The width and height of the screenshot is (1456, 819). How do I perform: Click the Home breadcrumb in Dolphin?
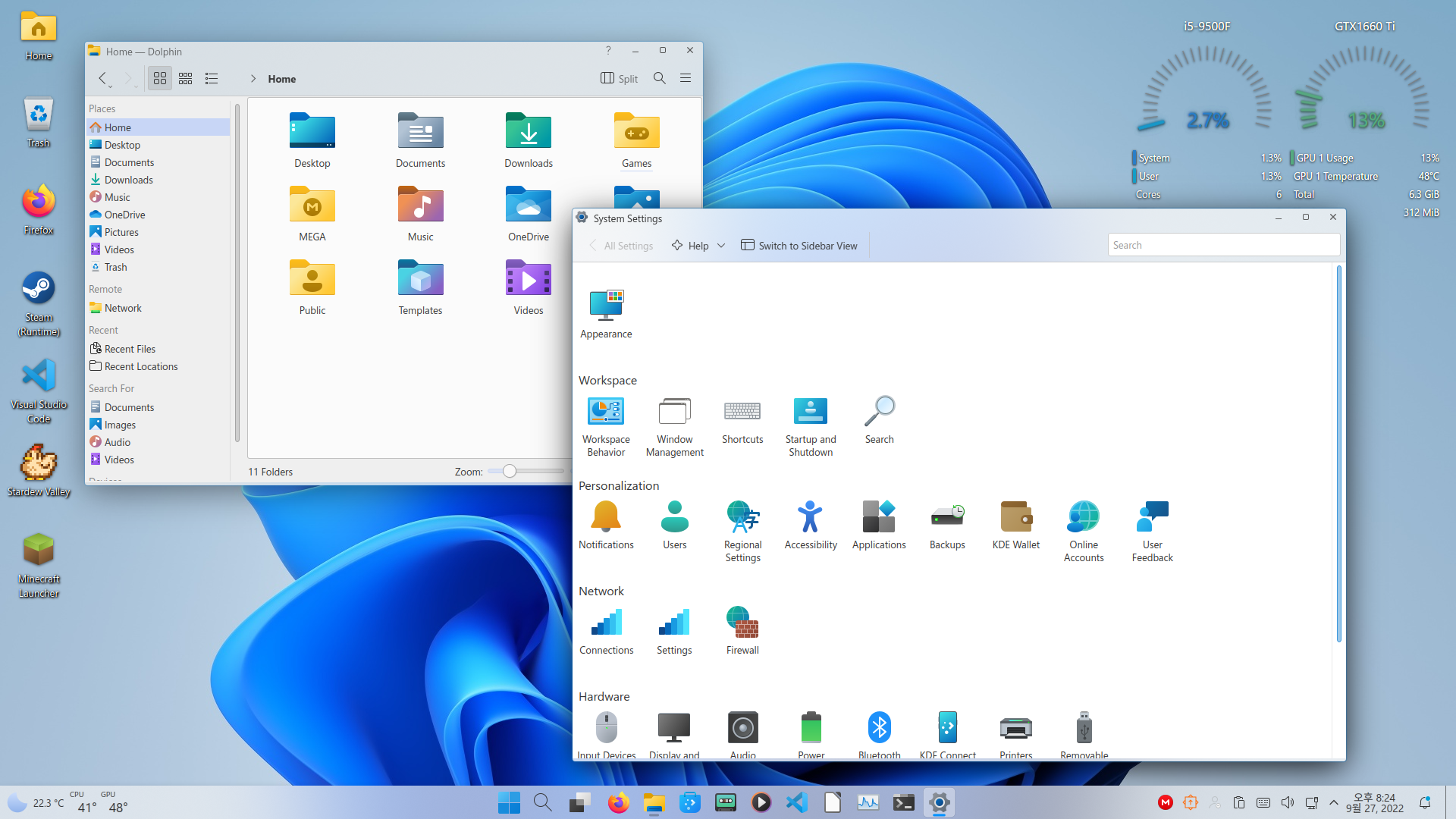tap(281, 79)
